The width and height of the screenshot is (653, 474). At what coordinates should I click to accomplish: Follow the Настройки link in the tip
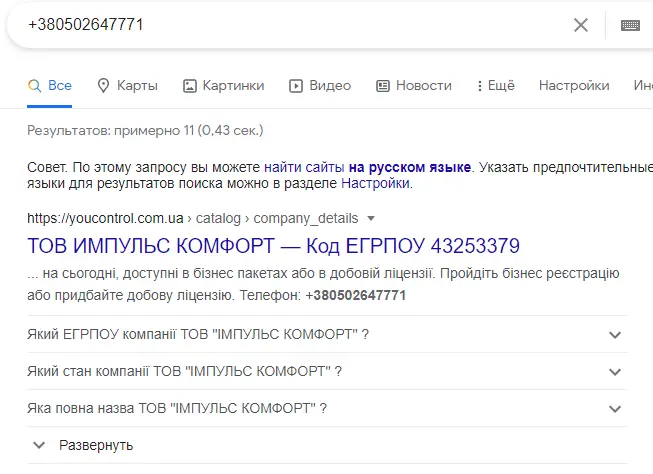tap(375, 183)
